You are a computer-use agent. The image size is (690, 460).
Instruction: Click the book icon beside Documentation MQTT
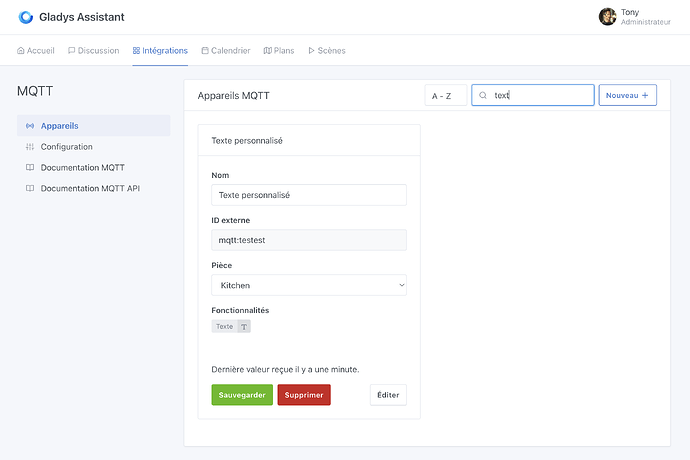click(x=30, y=167)
